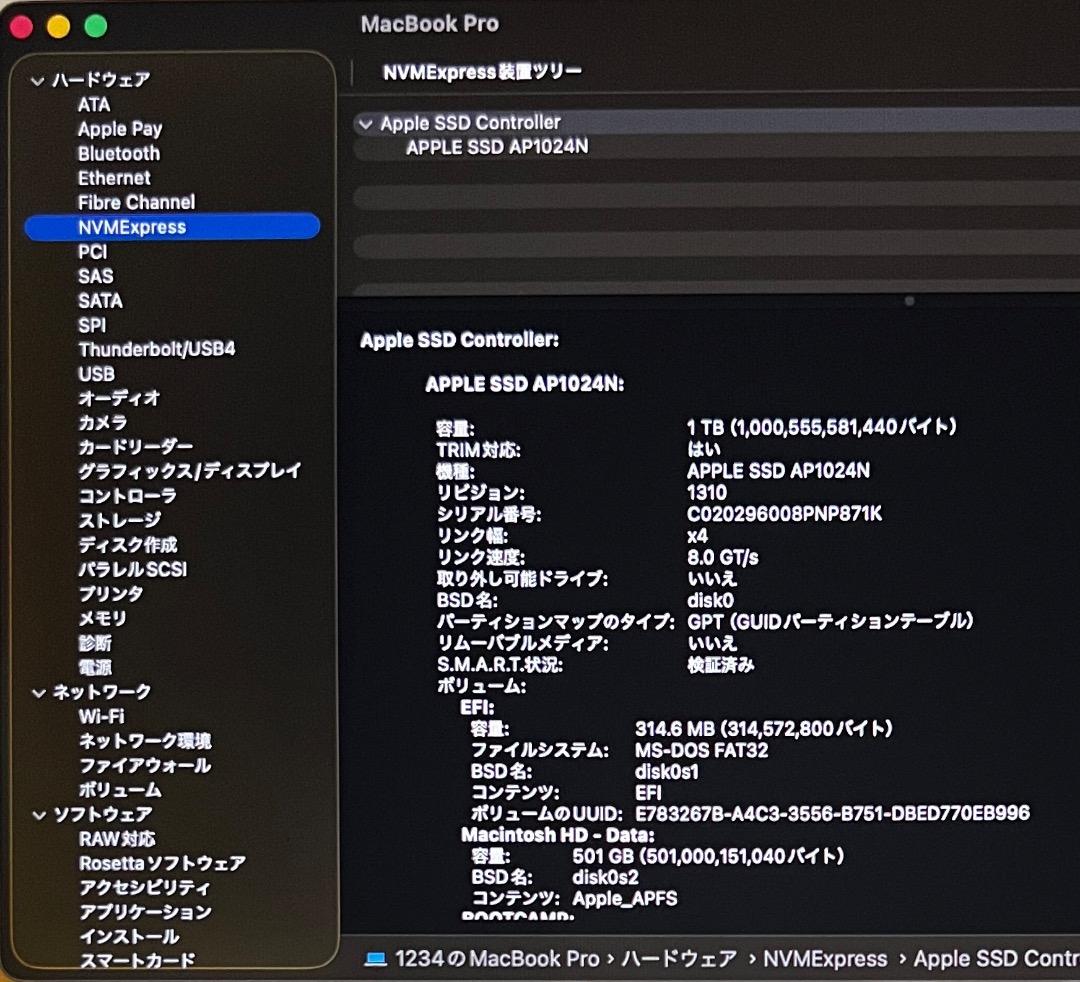The width and height of the screenshot is (1080, 982).
Task: Select USB in the hardware list
Action: click(95, 374)
